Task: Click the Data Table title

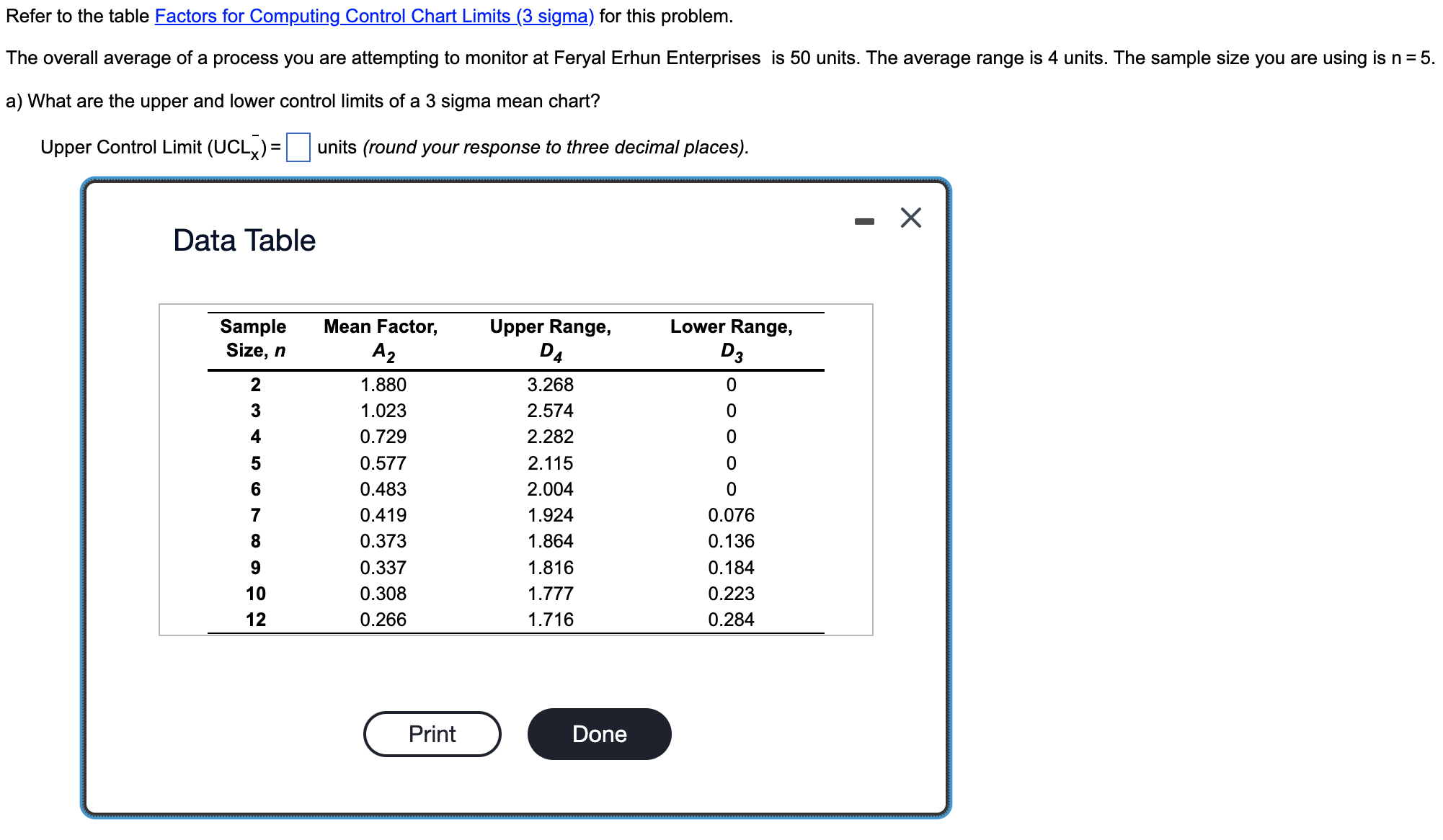Action: (x=243, y=239)
